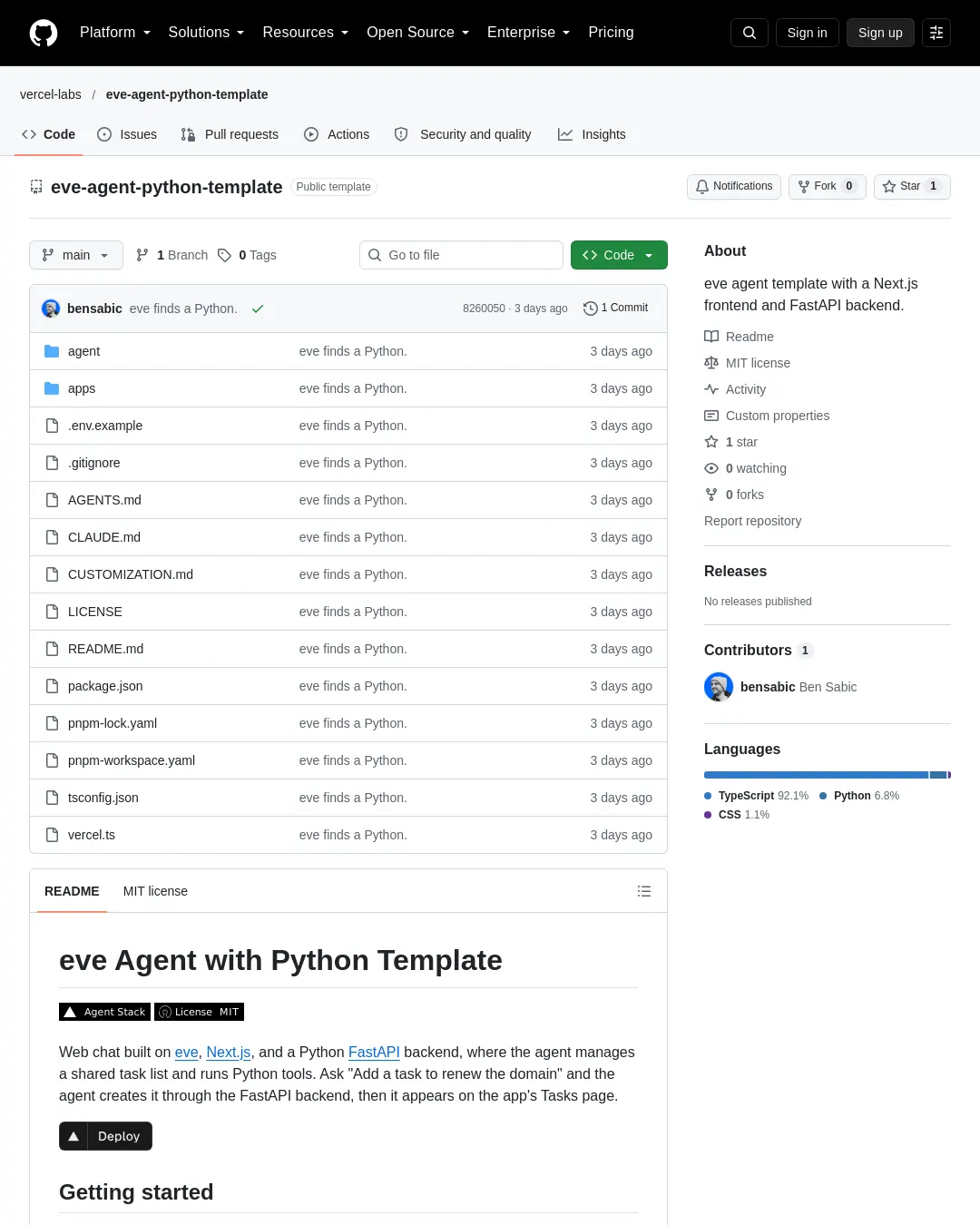
Task: Click the CSS language color dot
Action: (x=708, y=815)
